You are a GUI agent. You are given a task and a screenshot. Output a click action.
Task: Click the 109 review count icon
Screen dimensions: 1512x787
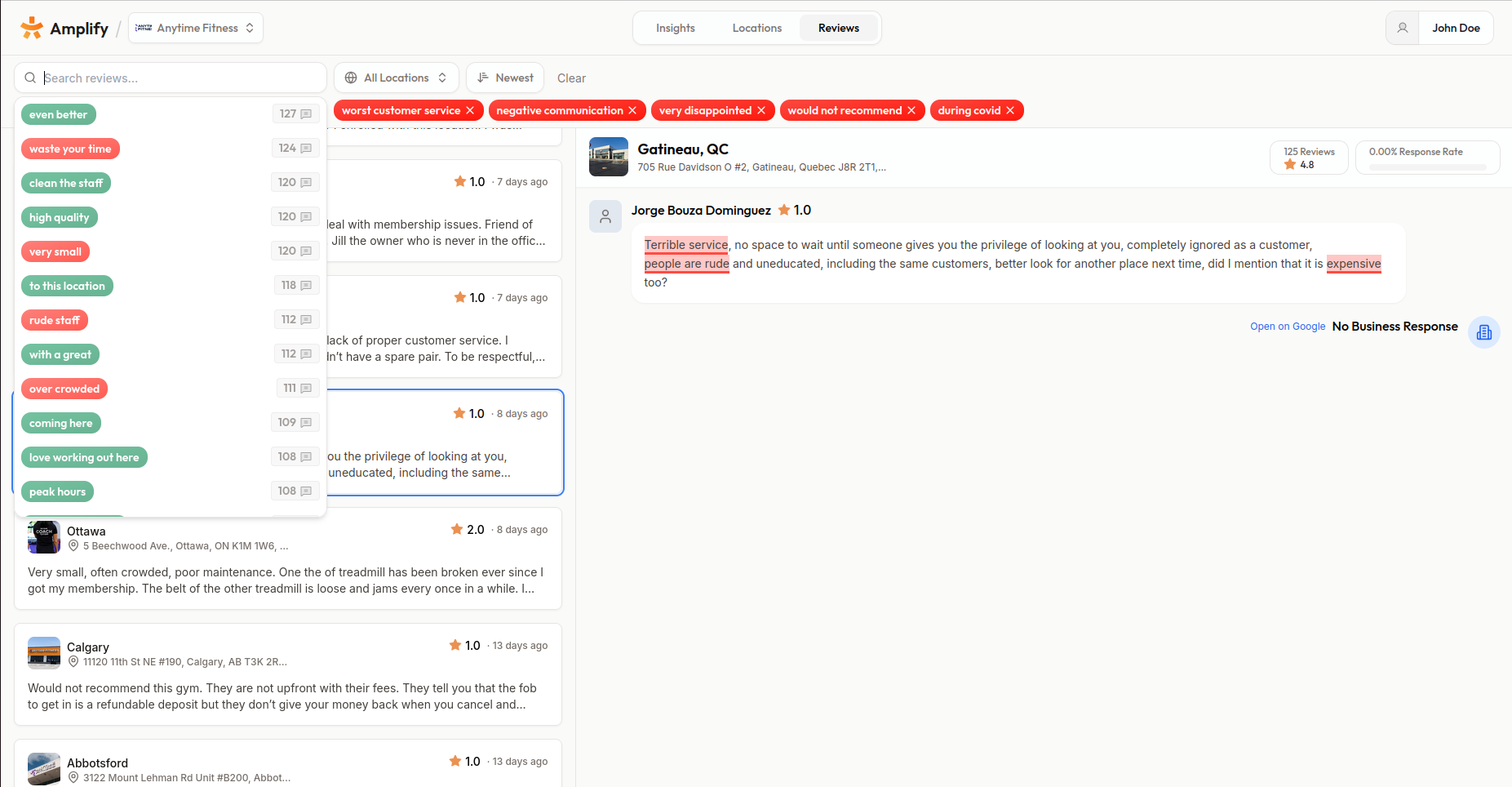click(x=306, y=423)
